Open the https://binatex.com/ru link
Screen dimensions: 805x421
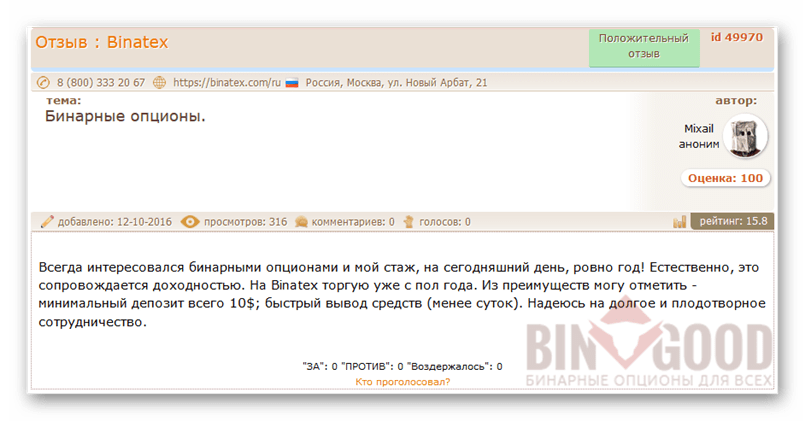click(227, 82)
